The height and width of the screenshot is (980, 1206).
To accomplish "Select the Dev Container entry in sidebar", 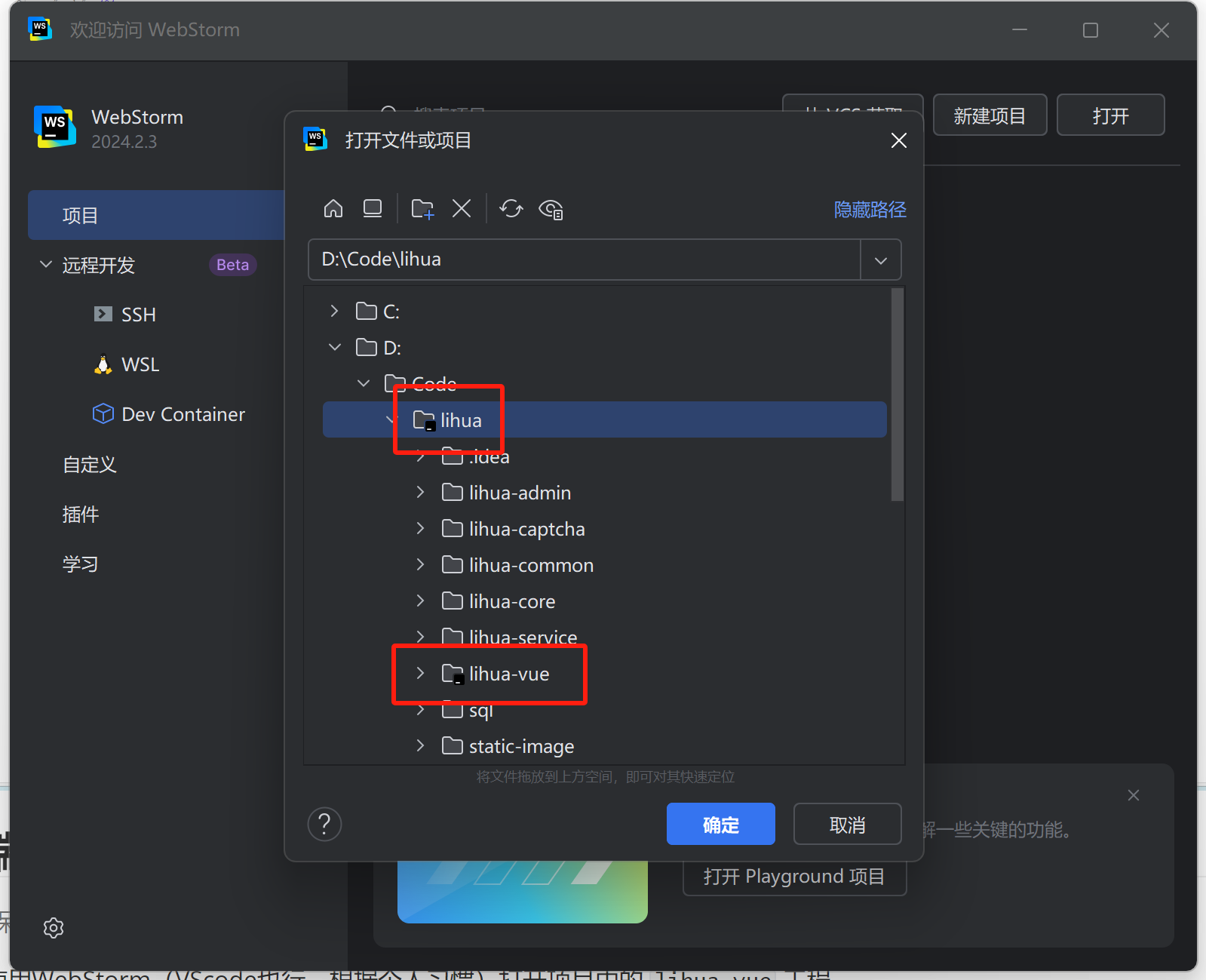I will (x=183, y=414).
